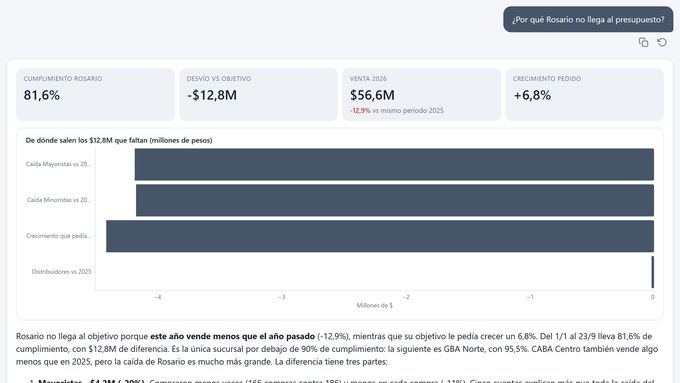The width and height of the screenshot is (680, 383).
Task: Click the 'Caída Mayoristas' chart bar
Action: pyautogui.click(x=394, y=164)
